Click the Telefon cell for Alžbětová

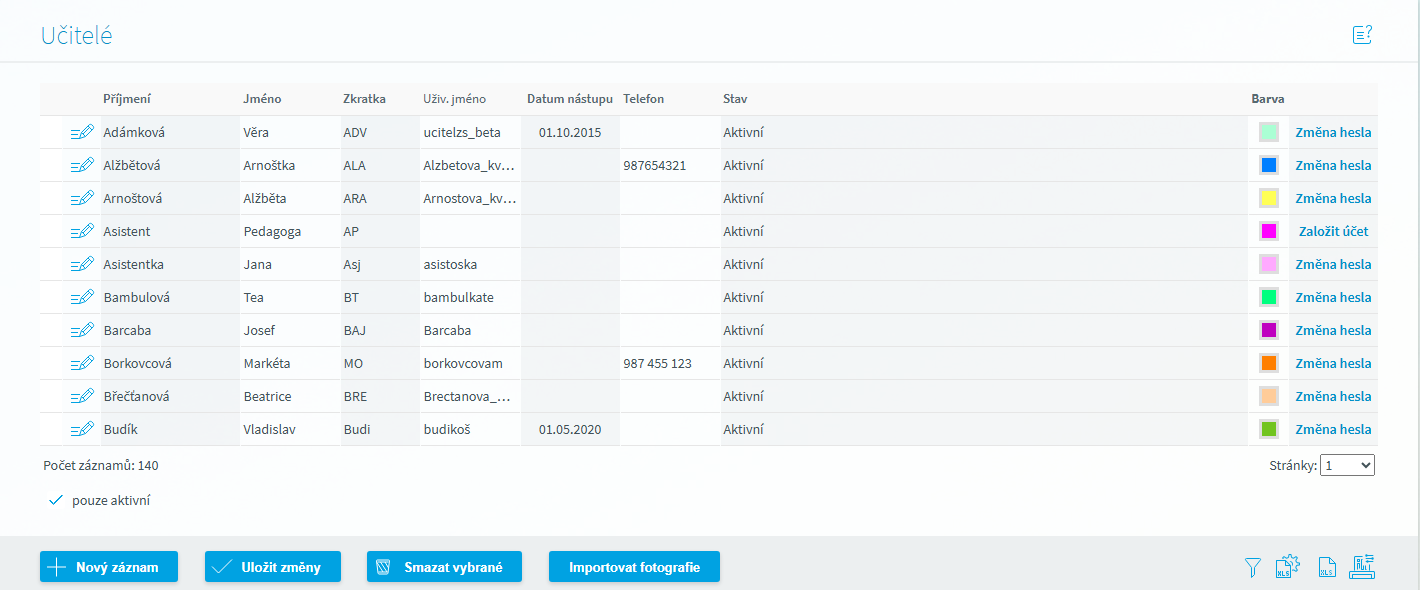pos(670,165)
